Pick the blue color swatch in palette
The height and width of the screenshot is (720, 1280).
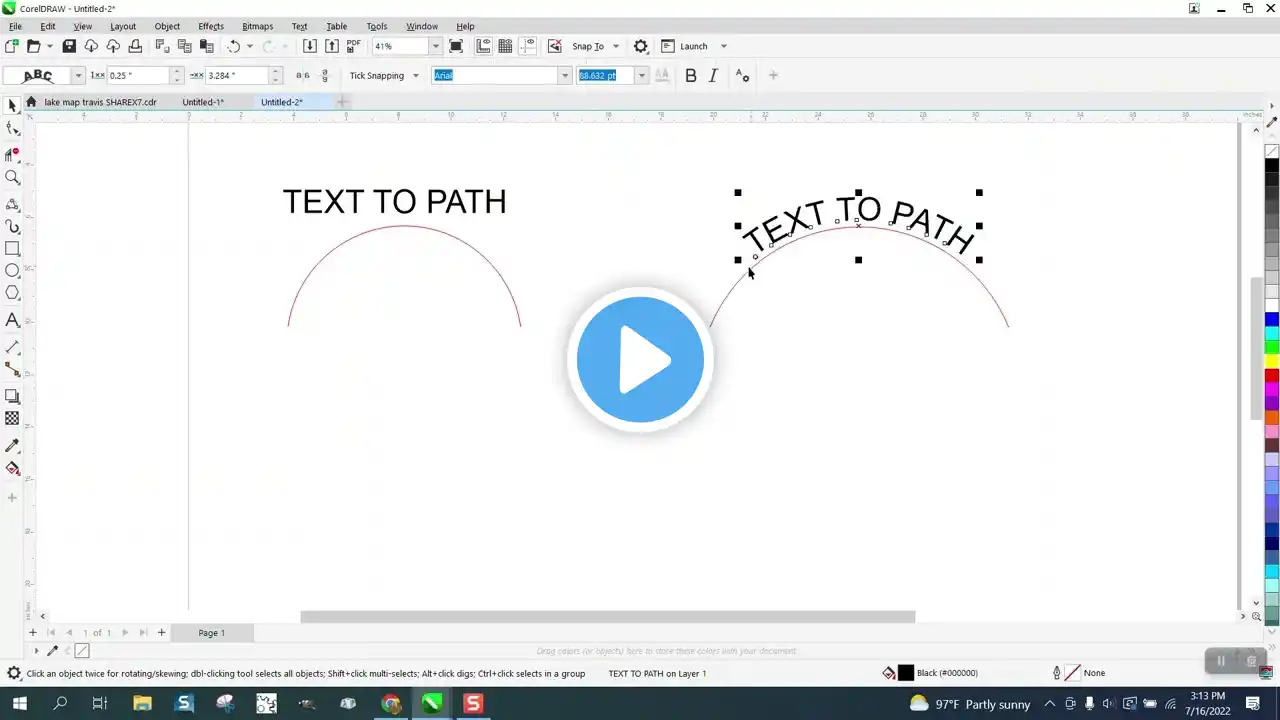(1272, 319)
